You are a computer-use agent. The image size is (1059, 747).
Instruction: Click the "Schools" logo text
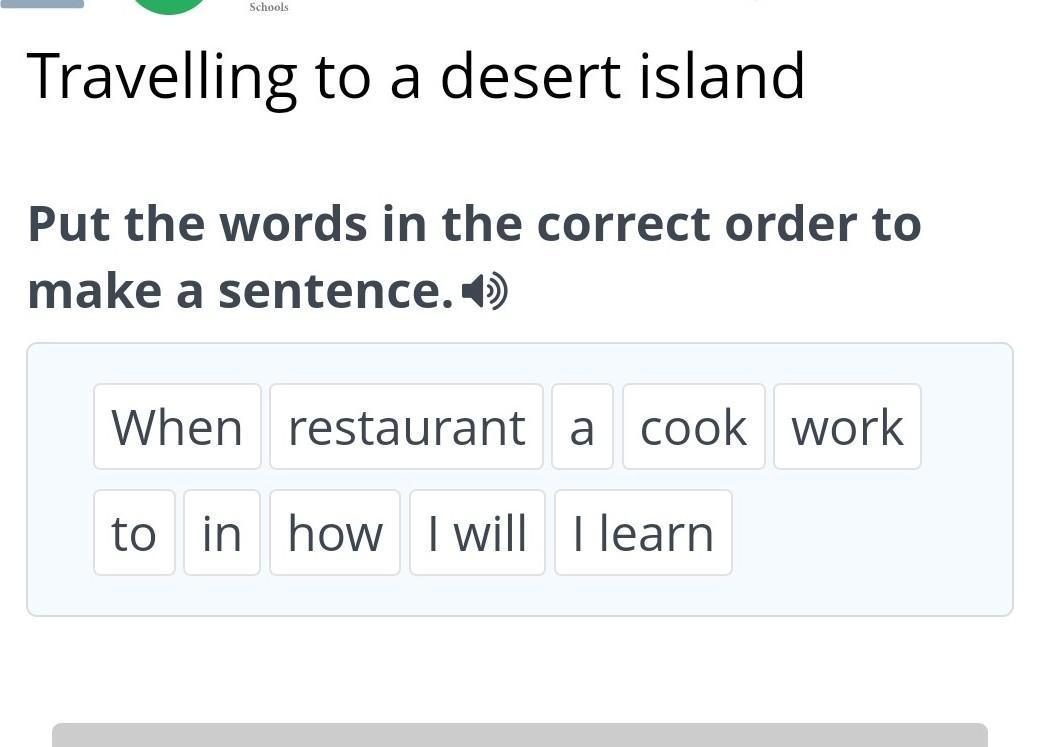click(269, 7)
